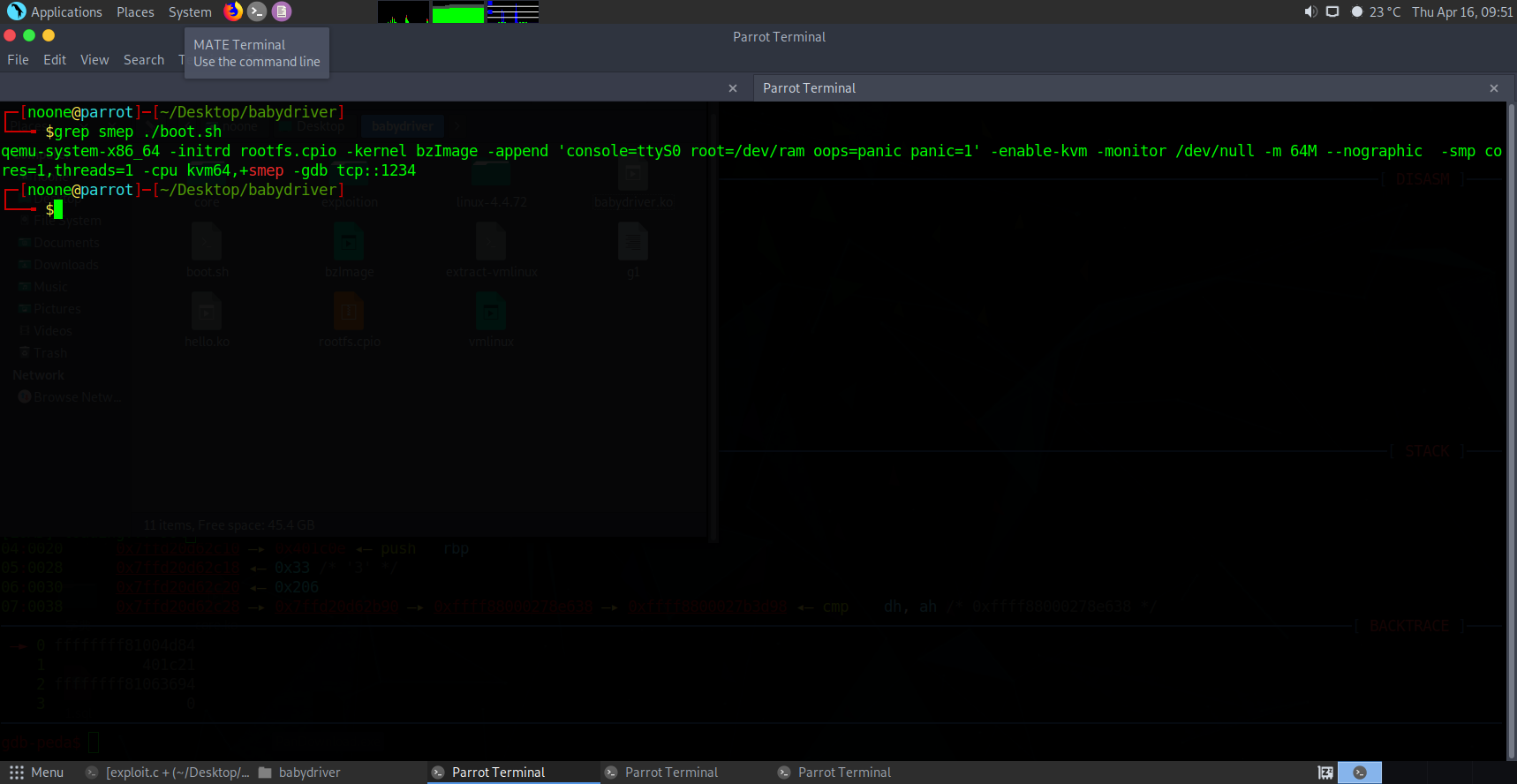Viewport: 1517px width, 784px height.
Task: Open the Applications menu
Action: (x=55, y=12)
